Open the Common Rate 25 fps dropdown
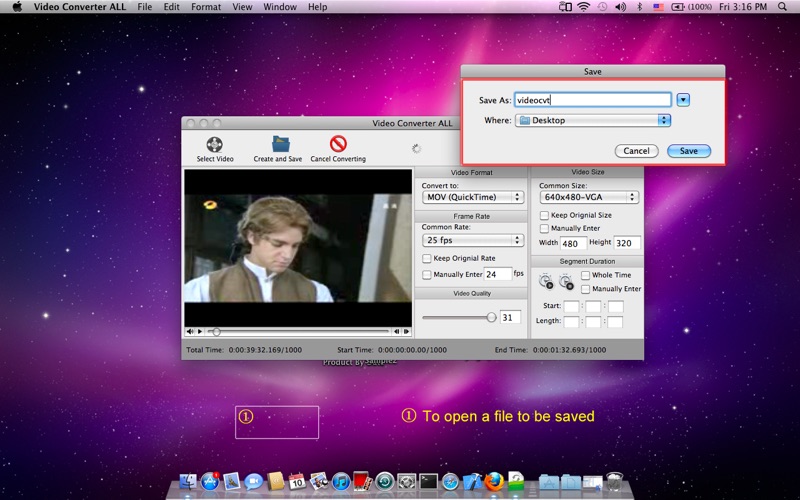800x500 pixels. pyautogui.click(x=473, y=240)
